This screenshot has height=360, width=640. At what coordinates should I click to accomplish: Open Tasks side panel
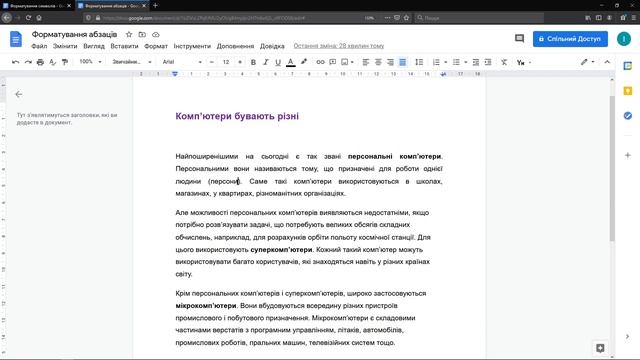pyautogui.click(x=628, y=116)
